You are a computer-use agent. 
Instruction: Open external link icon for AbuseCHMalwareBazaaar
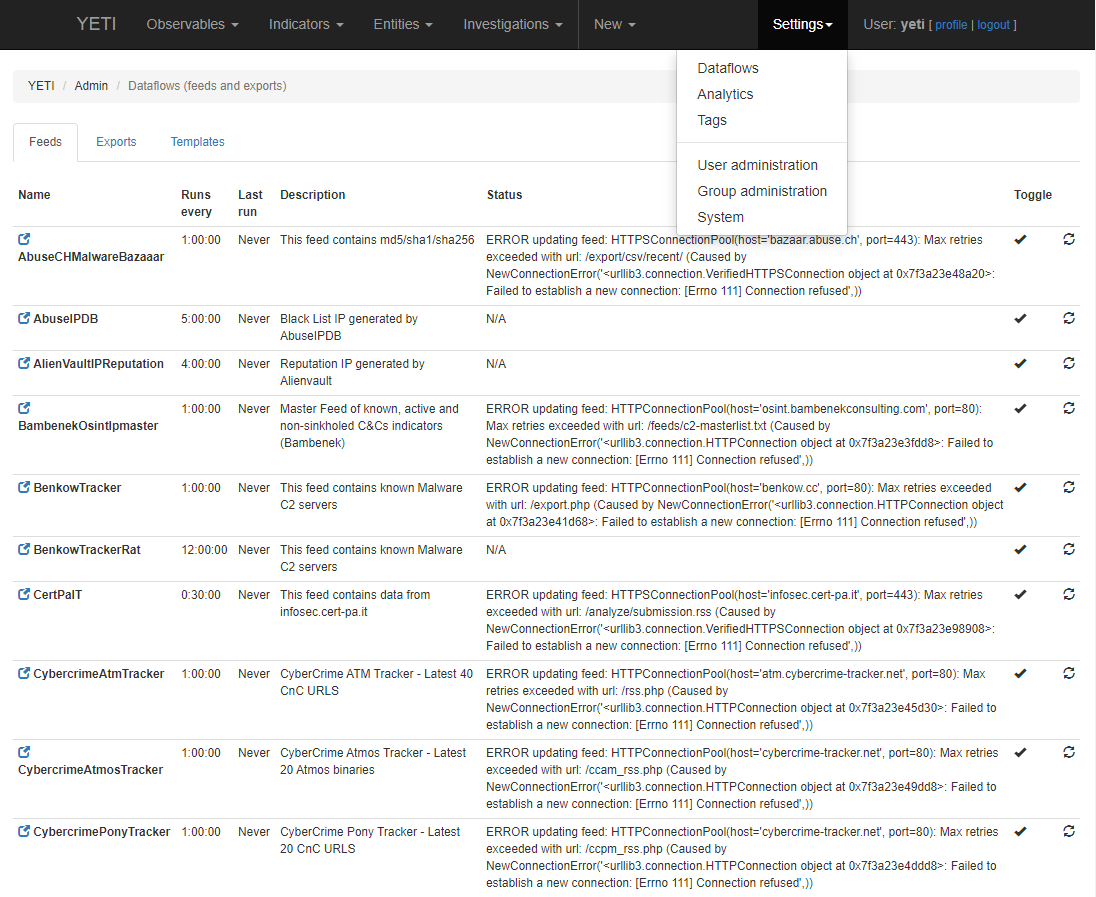tap(24, 239)
